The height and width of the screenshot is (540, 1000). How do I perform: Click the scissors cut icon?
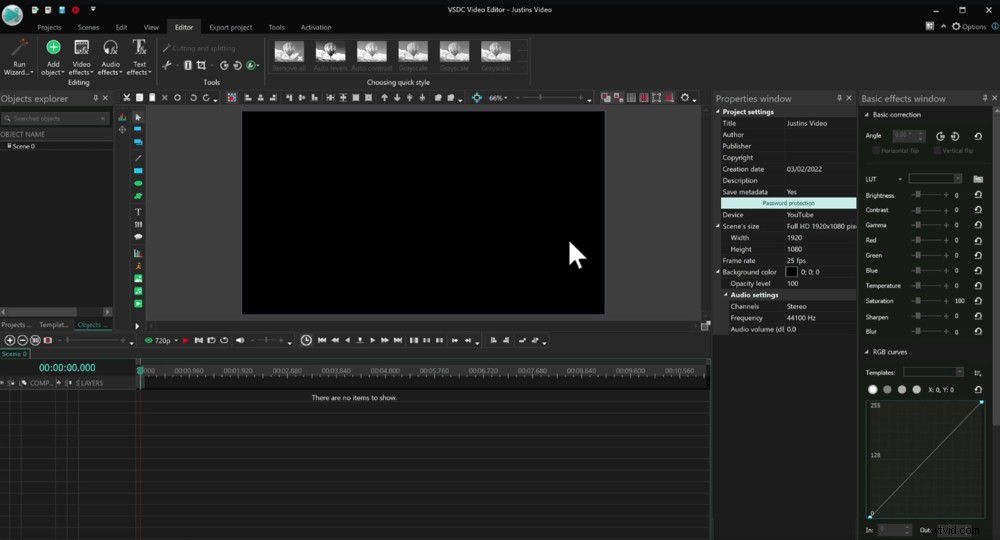(x=127, y=98)
